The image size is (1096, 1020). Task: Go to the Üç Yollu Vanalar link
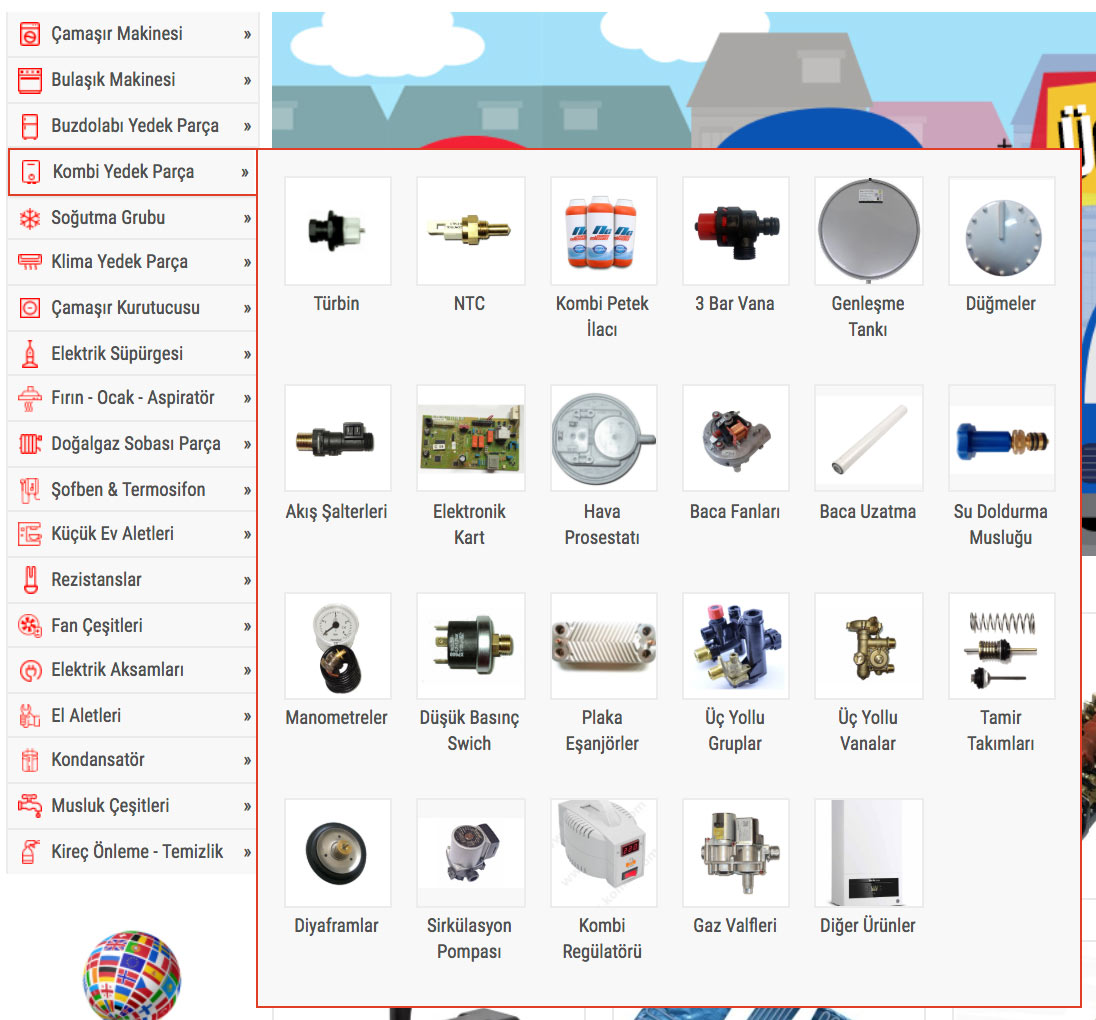point(867,731)
